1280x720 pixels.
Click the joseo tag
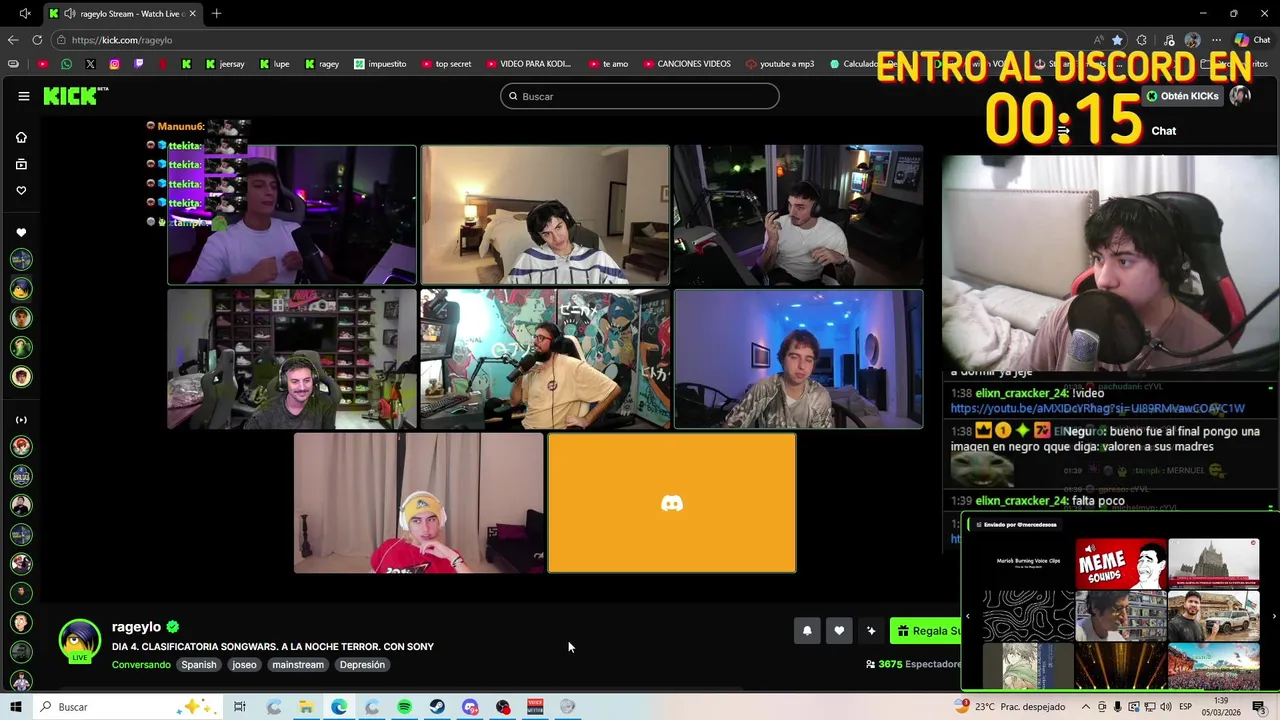click(244, 665)
